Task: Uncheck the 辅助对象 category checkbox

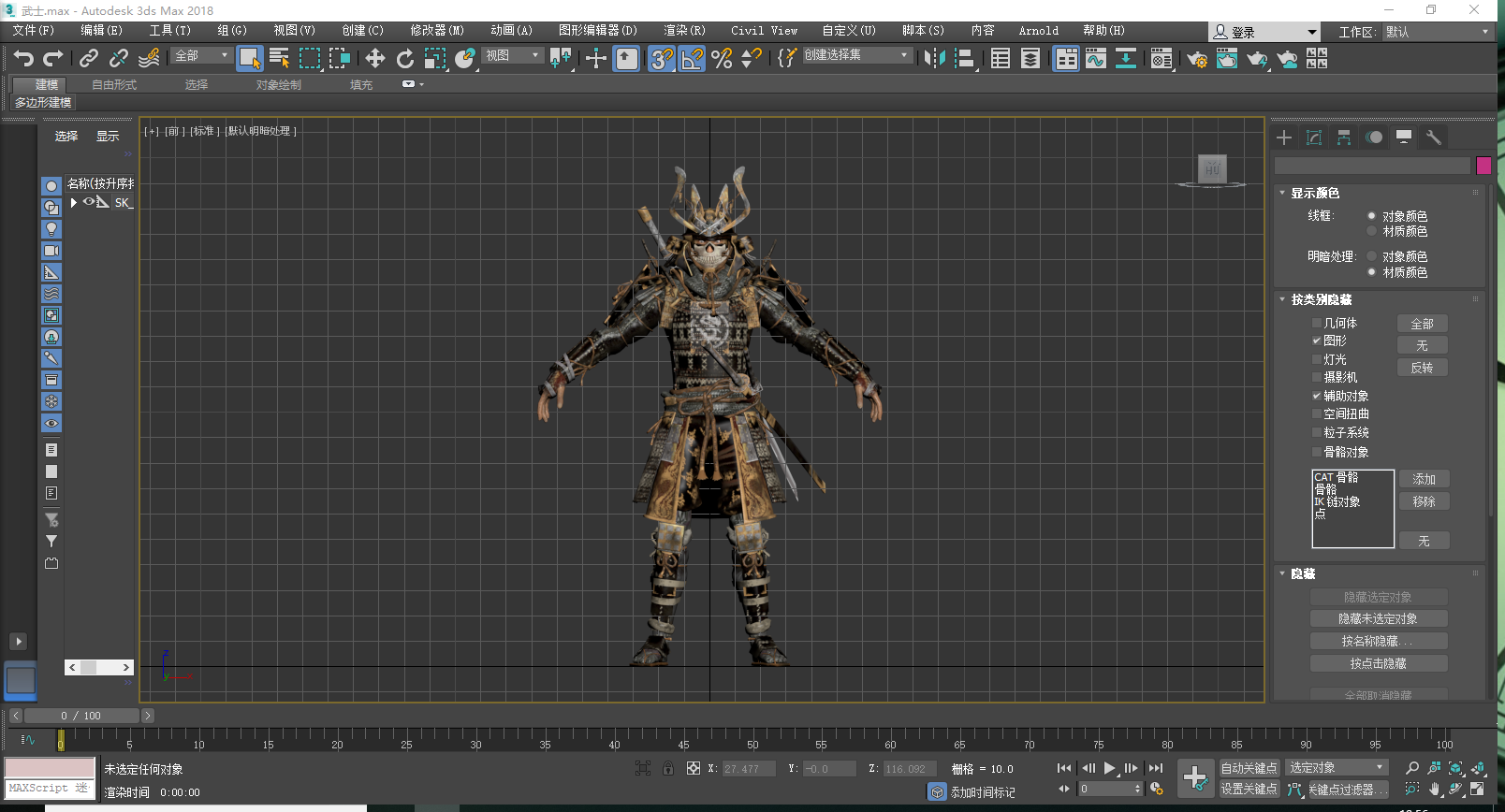Action: pyautogui.click(x=1316, y=396)
